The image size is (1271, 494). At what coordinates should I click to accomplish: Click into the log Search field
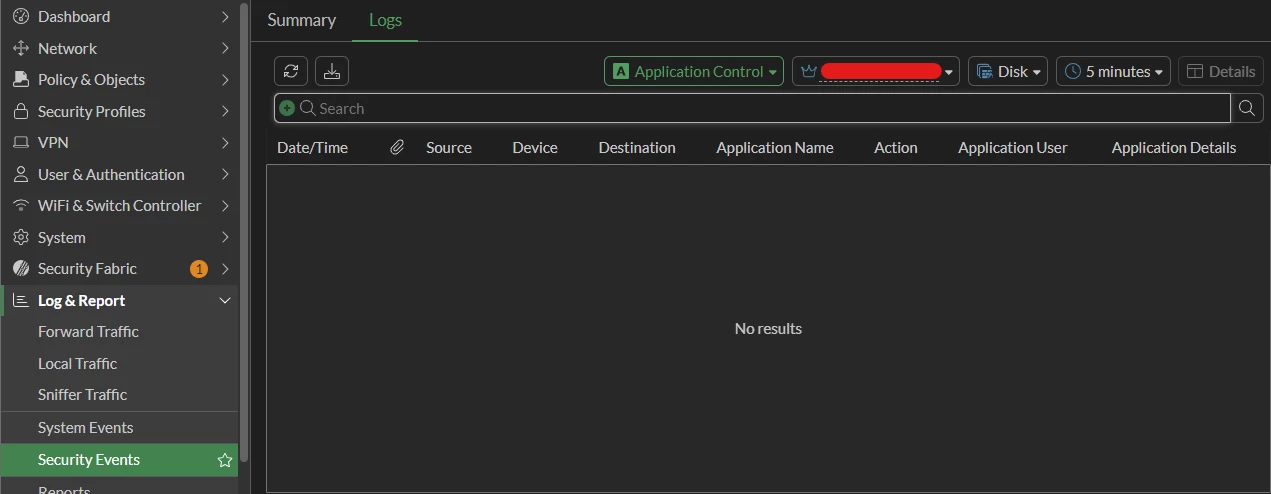752,108
